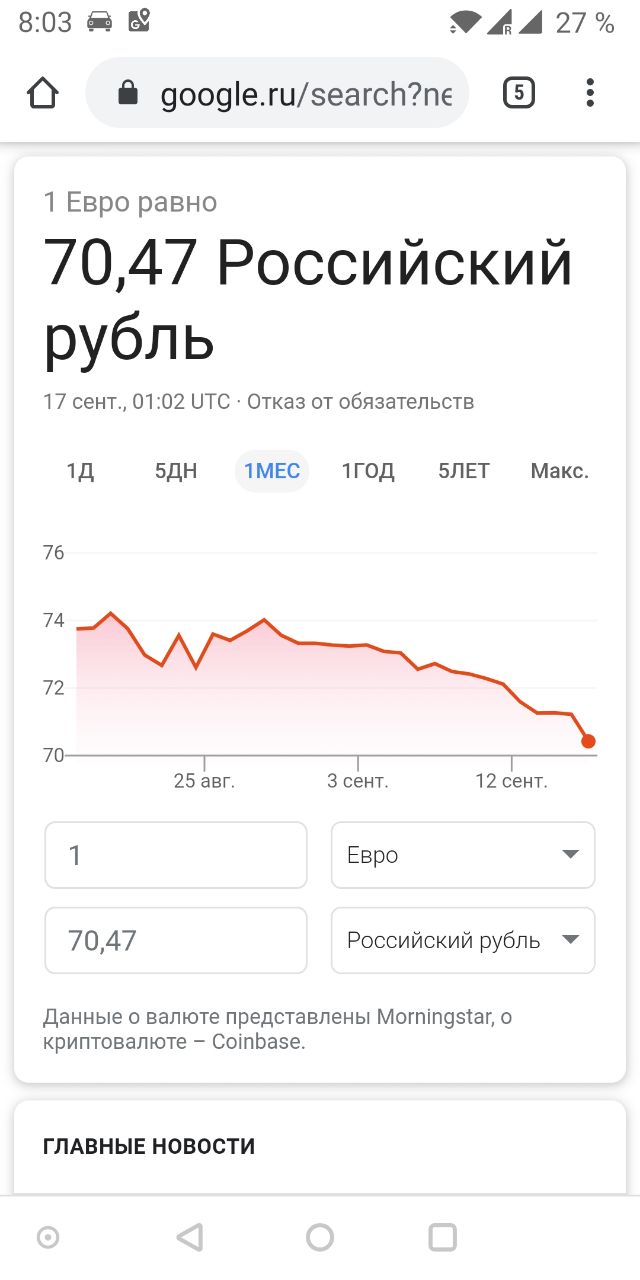This screenshot has height=1280, width=640.
Task: Tap the red endpoint dot on chart
Action: (x=588, y=741)
